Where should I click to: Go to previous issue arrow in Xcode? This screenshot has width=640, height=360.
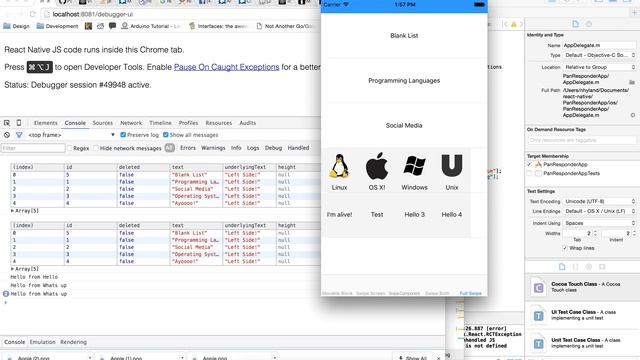pyautogui.click(x=506, y=24)
